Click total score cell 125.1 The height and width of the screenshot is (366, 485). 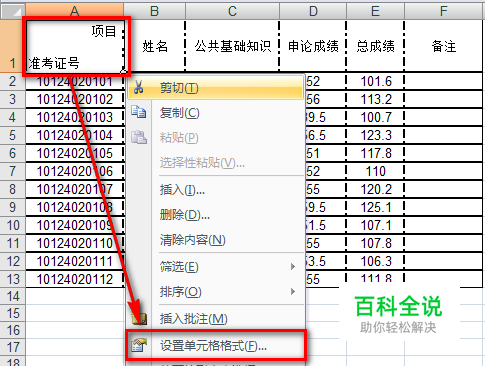pos(375,207)
